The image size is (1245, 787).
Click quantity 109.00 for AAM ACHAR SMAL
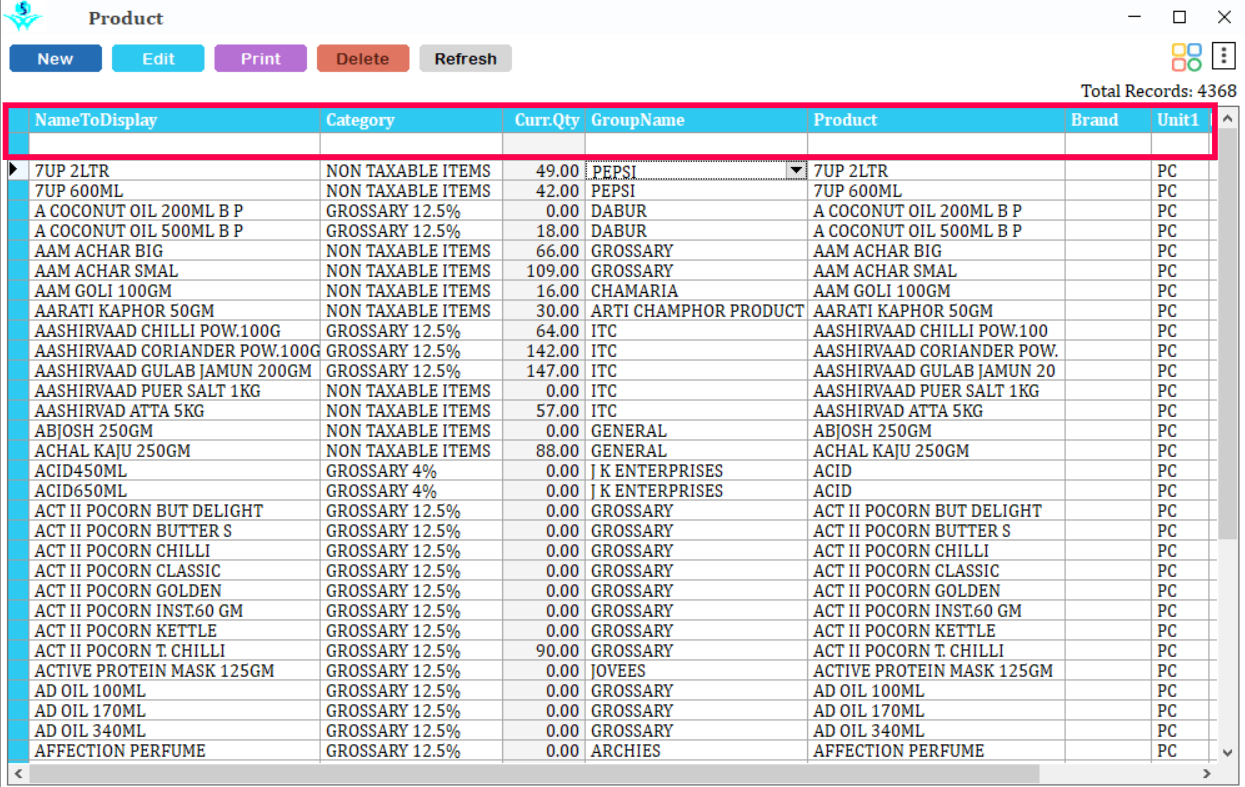543,271
